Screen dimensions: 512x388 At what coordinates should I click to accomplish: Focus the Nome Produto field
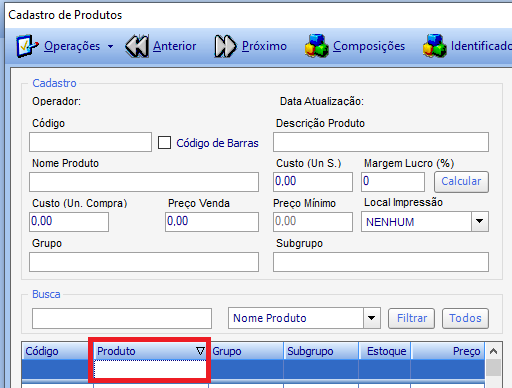144,182
